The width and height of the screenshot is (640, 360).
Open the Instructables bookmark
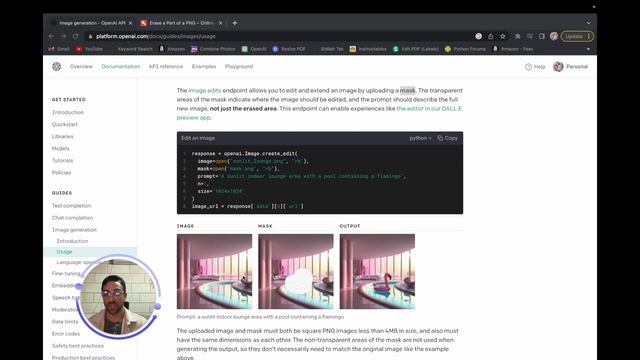pos(368,49)
